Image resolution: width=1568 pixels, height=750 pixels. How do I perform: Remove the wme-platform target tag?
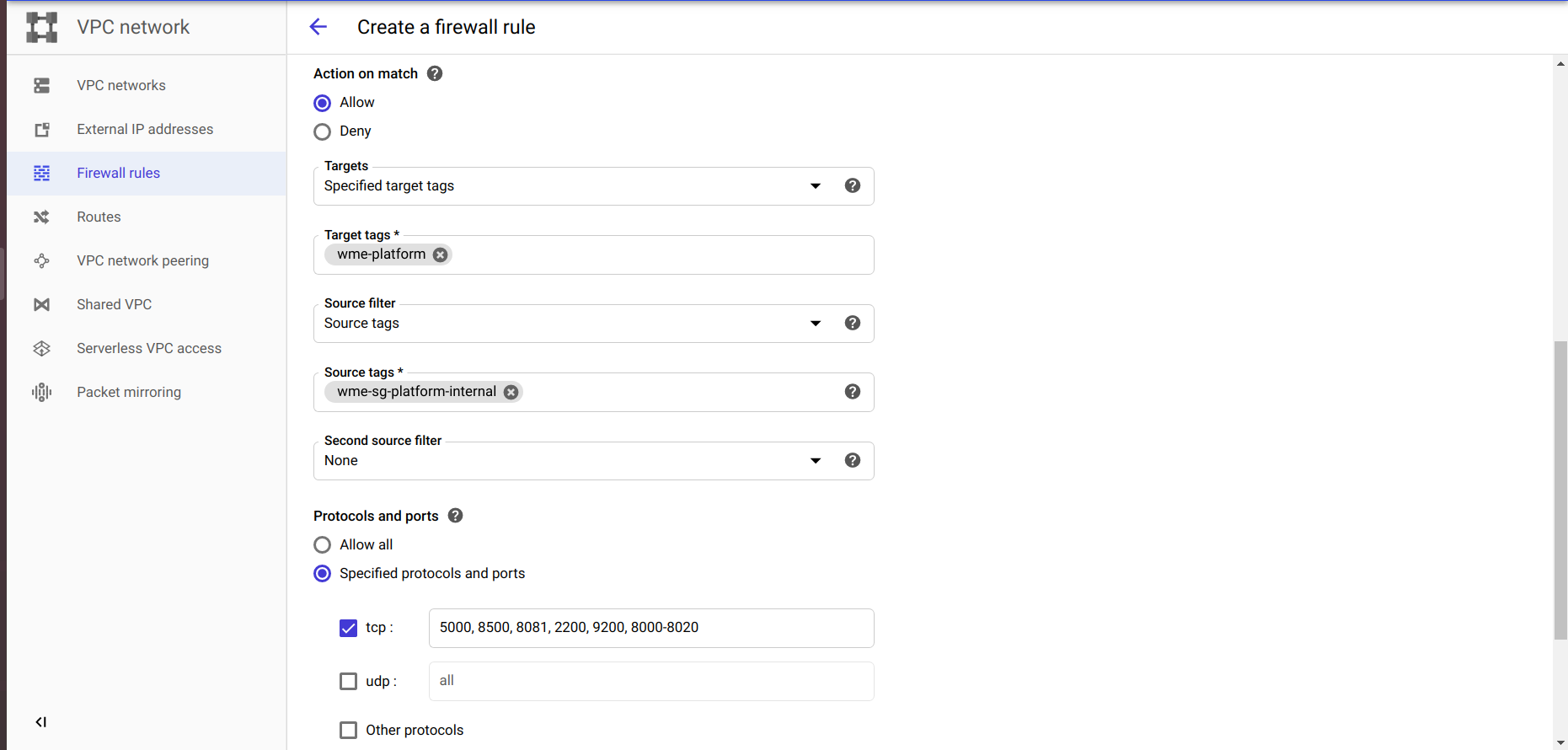[x=440, y=254]
